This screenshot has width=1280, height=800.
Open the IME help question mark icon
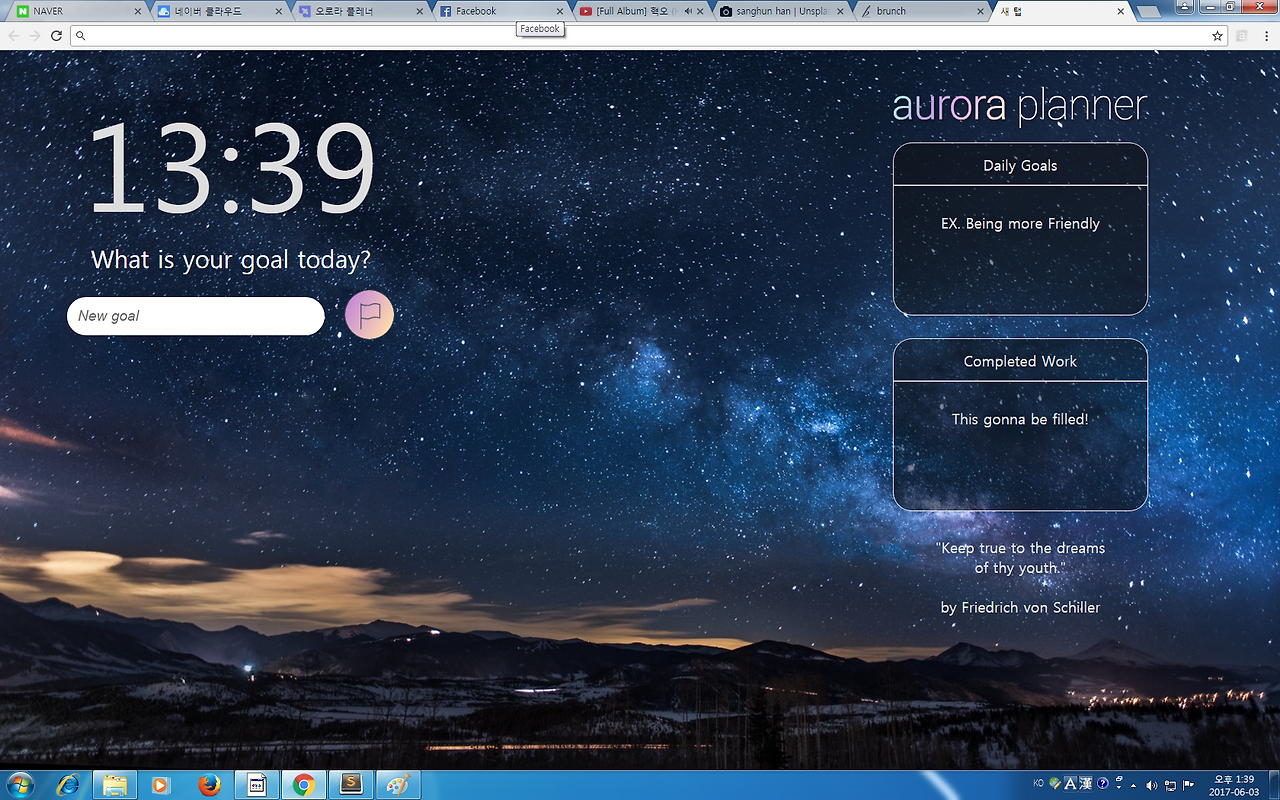click(x=1103, y=784)
